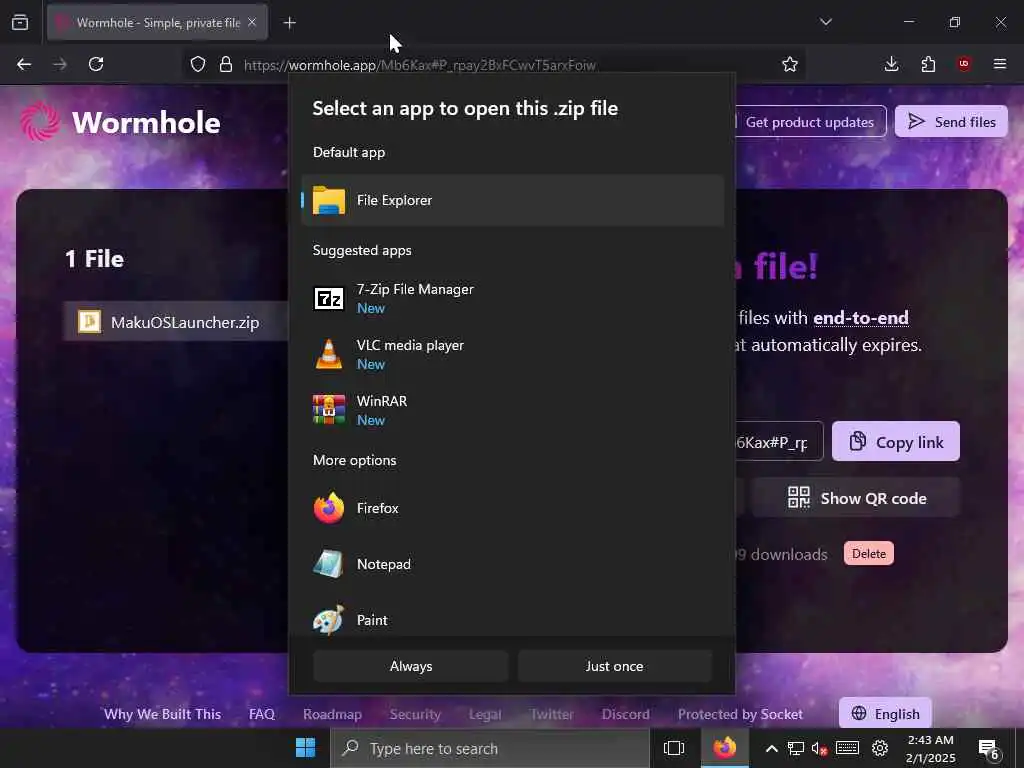Open the Windows Start menu
The width and height of the screenshot is (1024, 768).
click(306, 748)
